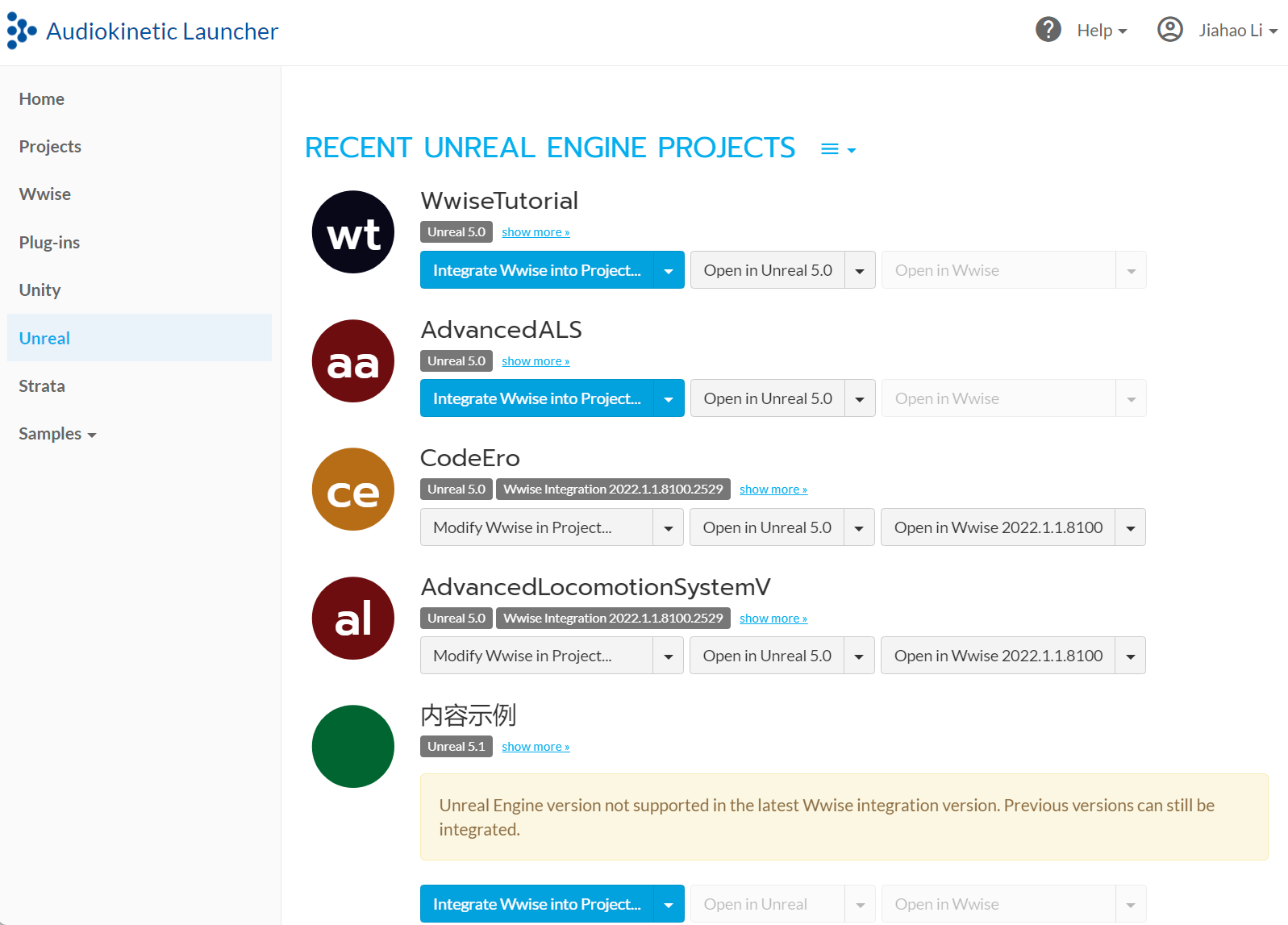1288x925 pixels.
Task: Click the user account avatar icon
Action: pyautogui.click(x=1169, y=30)
